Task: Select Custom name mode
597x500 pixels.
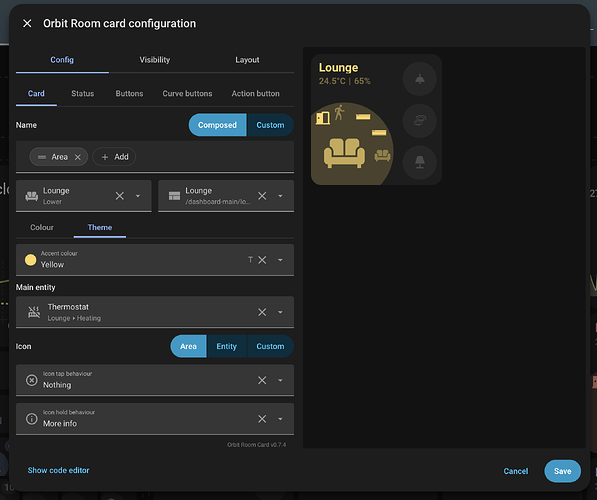Action: click(270, 125)
